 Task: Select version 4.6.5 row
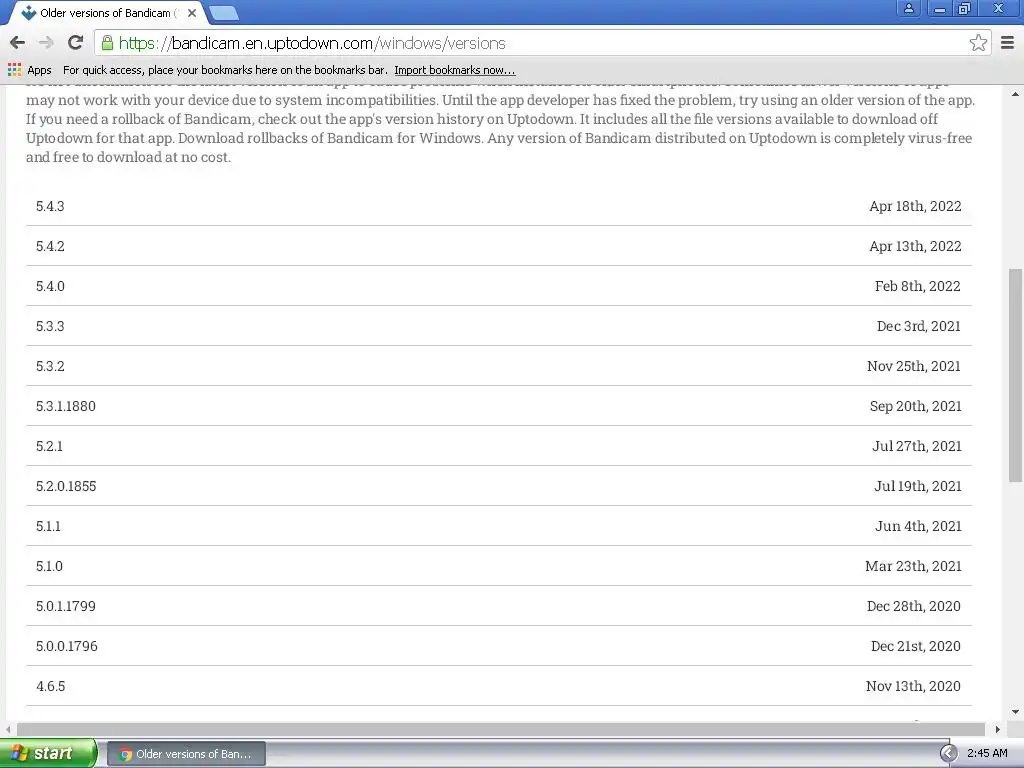[x=499, y=686]
